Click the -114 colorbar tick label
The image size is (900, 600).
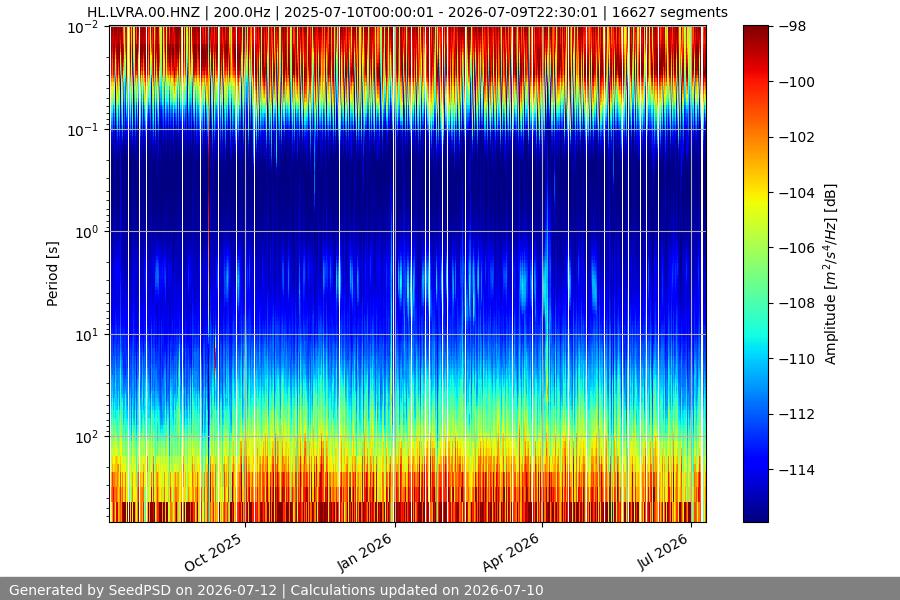point(797,470)
